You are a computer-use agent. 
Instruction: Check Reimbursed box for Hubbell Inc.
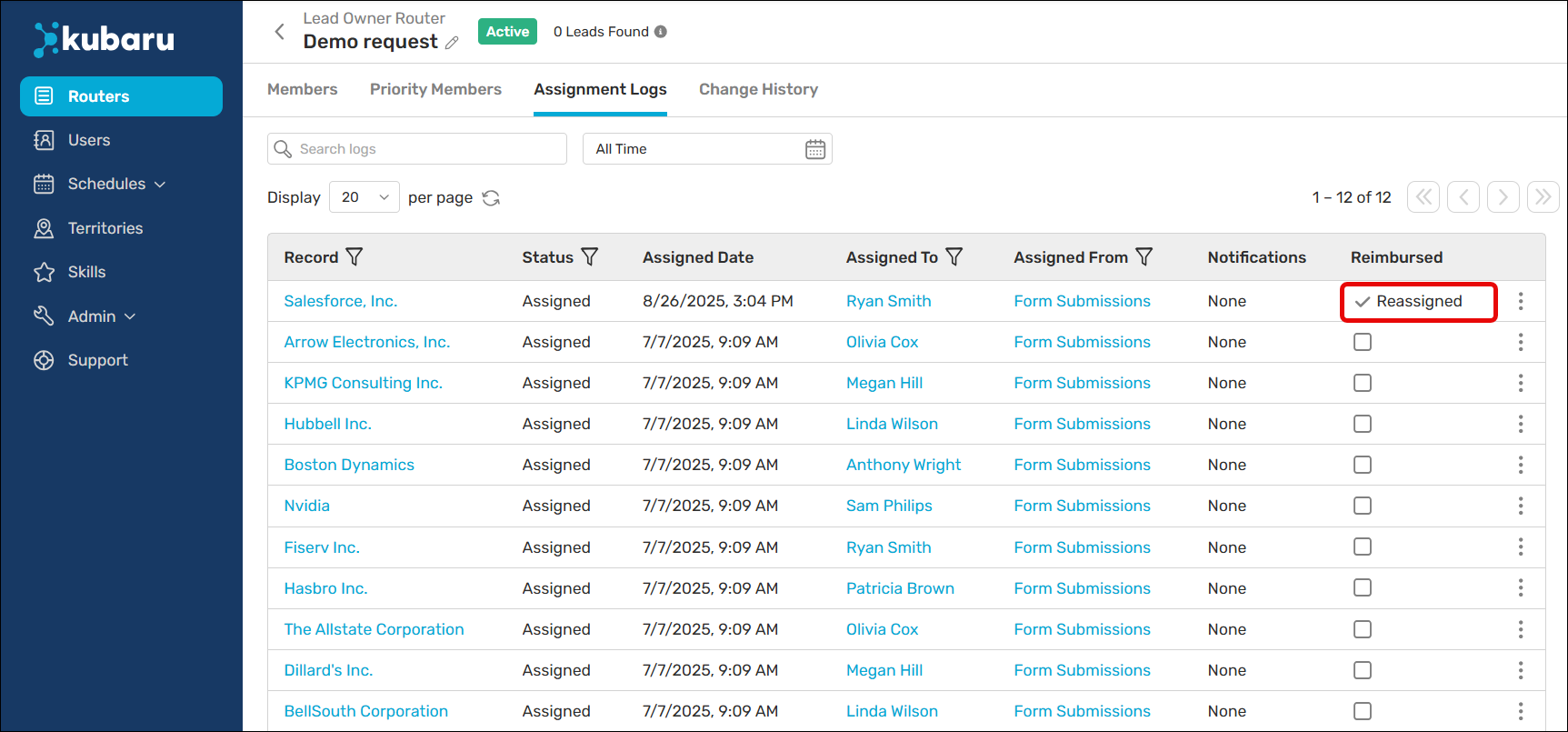(x=1363, y=424)
